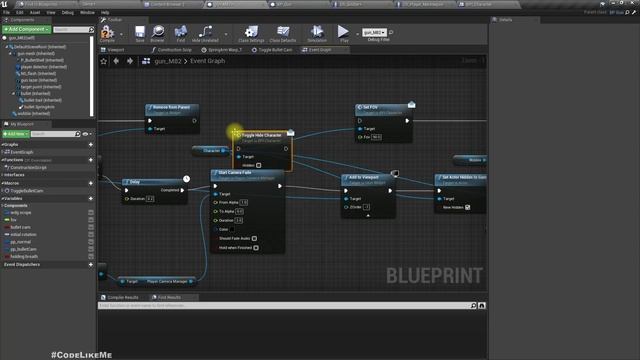The image size is (640, 360).
Task: Switch to the Toggle Bullet Cam tab
Action: click(272, 50)
